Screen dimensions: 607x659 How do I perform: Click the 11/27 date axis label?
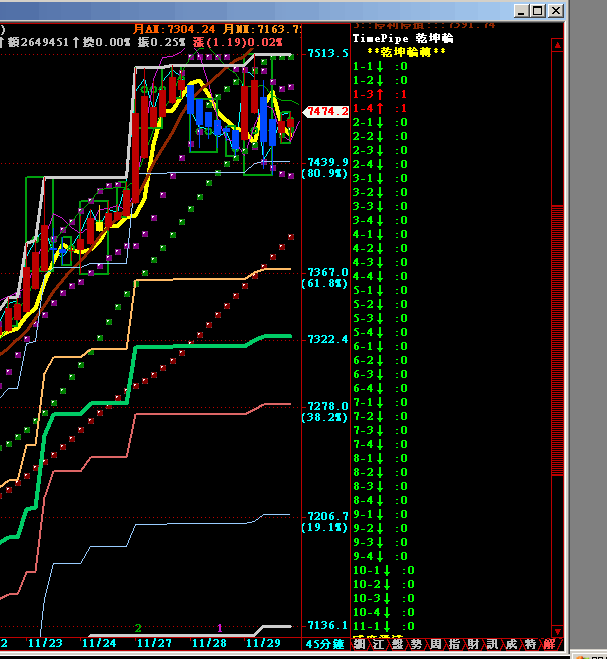tap(154, 643)
